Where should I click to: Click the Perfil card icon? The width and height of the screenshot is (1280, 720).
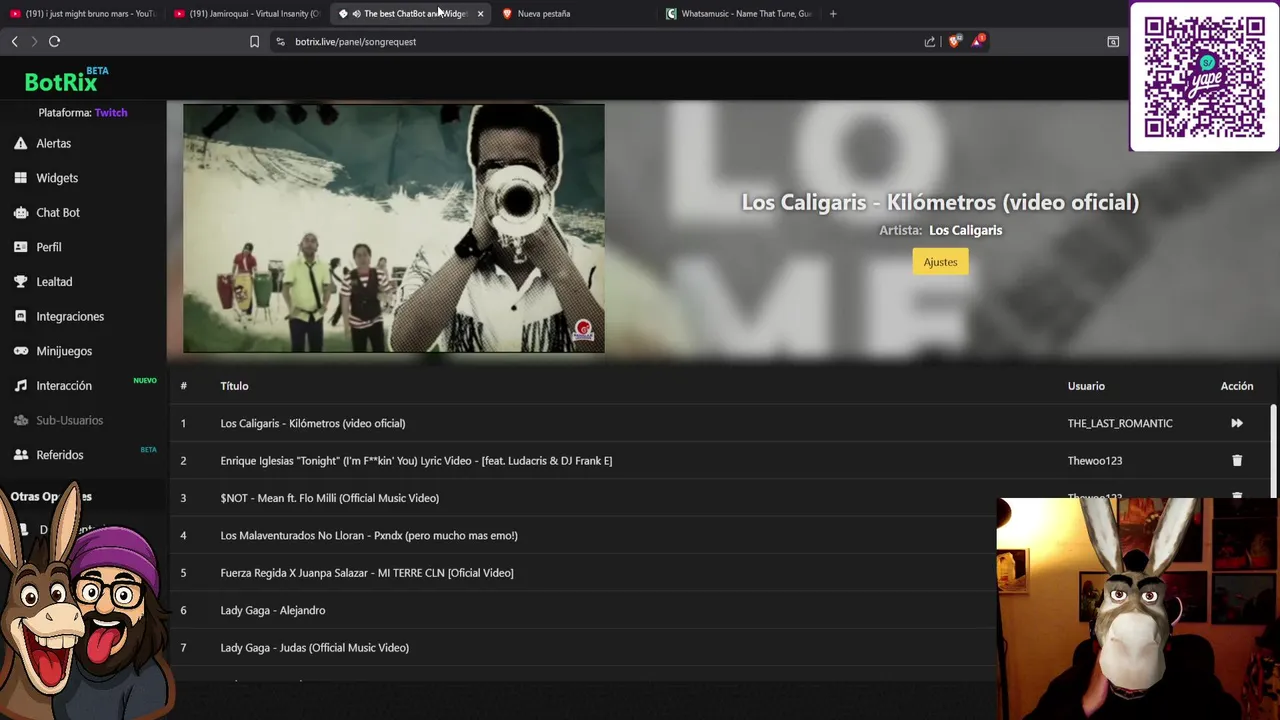click(x=20, y=247)
